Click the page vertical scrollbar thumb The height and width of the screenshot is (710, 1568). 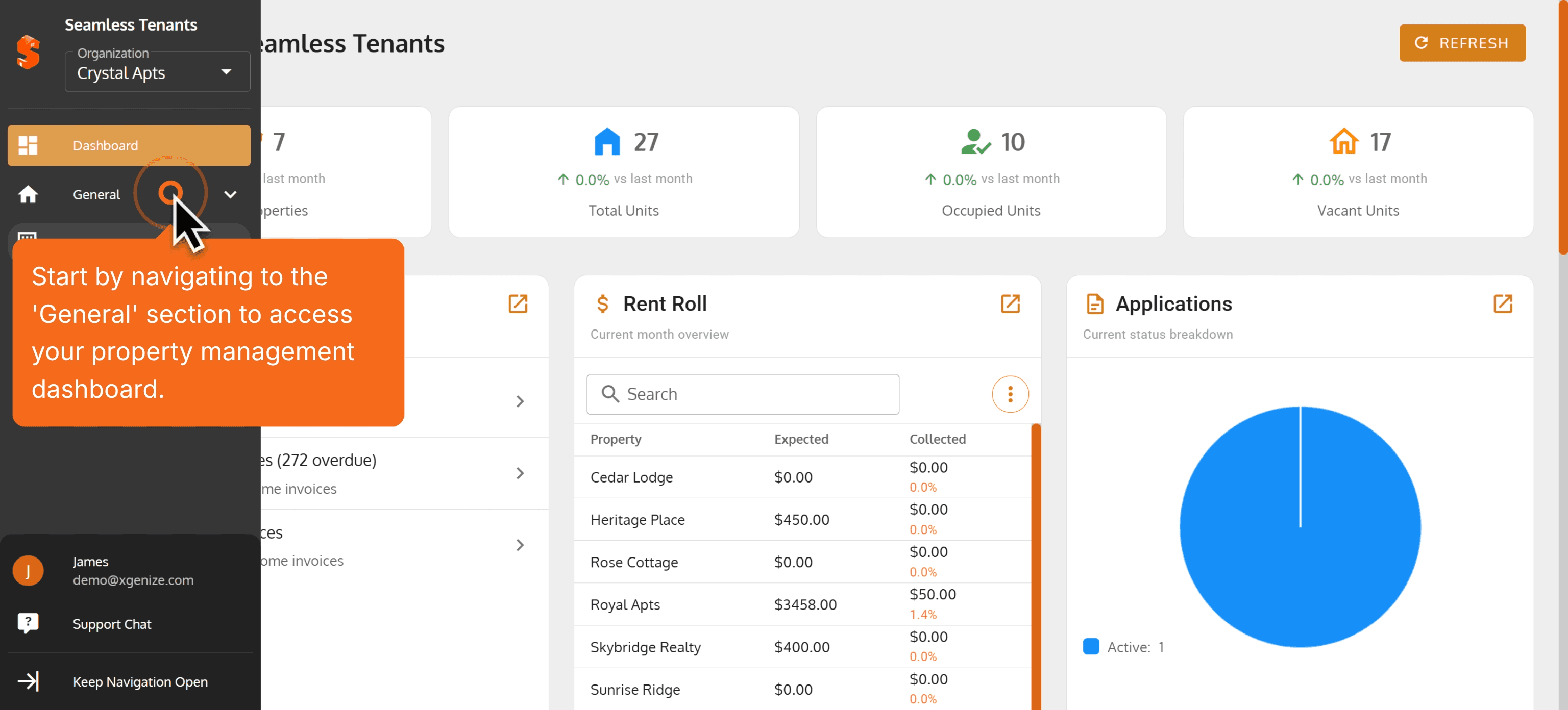pyautogui.click(x=1562, y=127)
